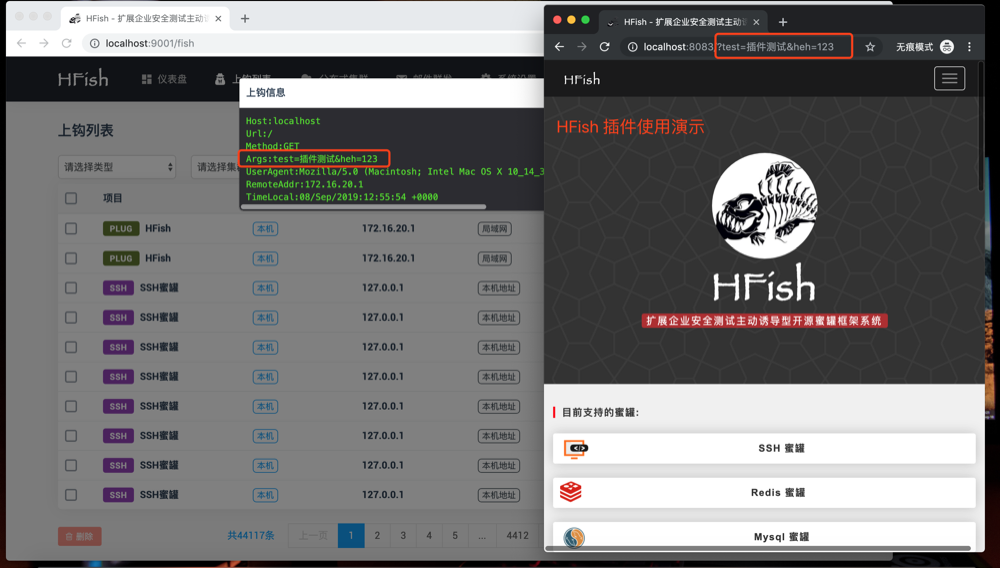Open the 请选择类型 type dropdown
This screenshot has width=1000, height=568.
[117, 167]
